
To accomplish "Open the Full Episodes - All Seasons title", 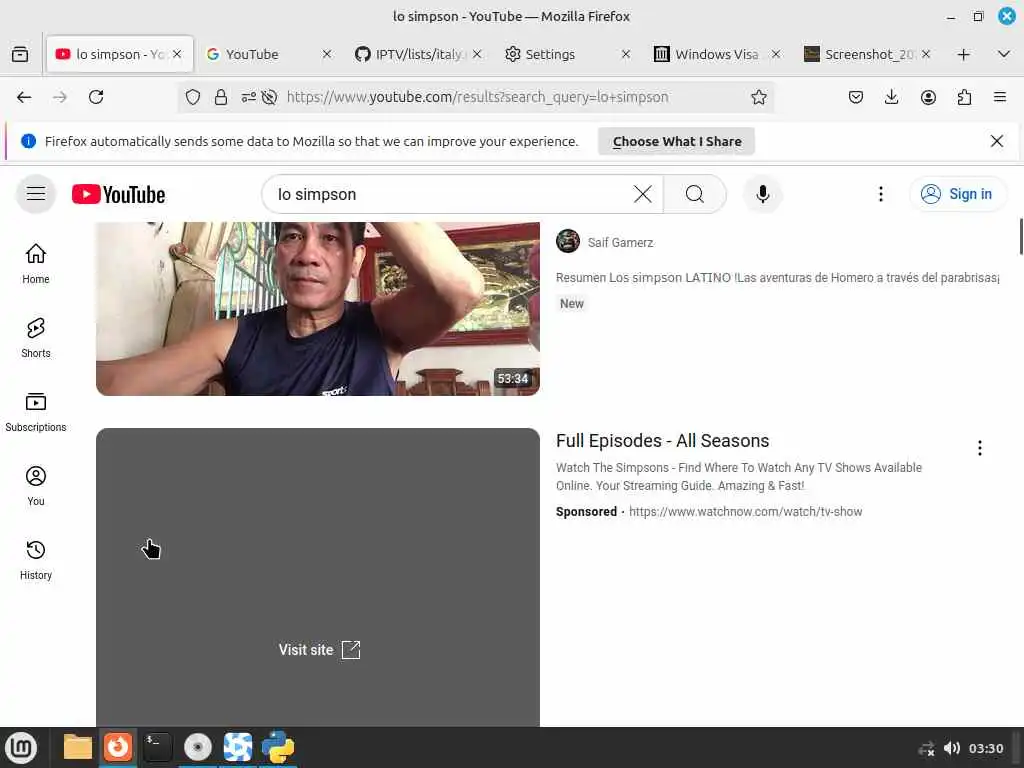I will (x=662, y=441).
